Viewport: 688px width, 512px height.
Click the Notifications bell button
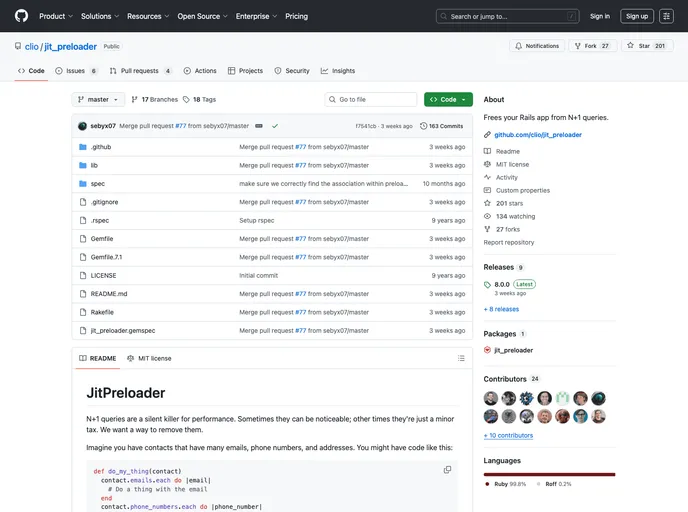coord(537,46)
